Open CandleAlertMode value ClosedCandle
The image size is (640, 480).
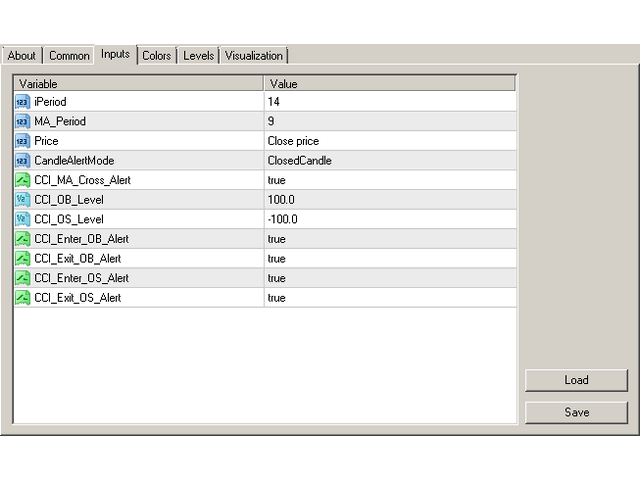pos(390,160)
